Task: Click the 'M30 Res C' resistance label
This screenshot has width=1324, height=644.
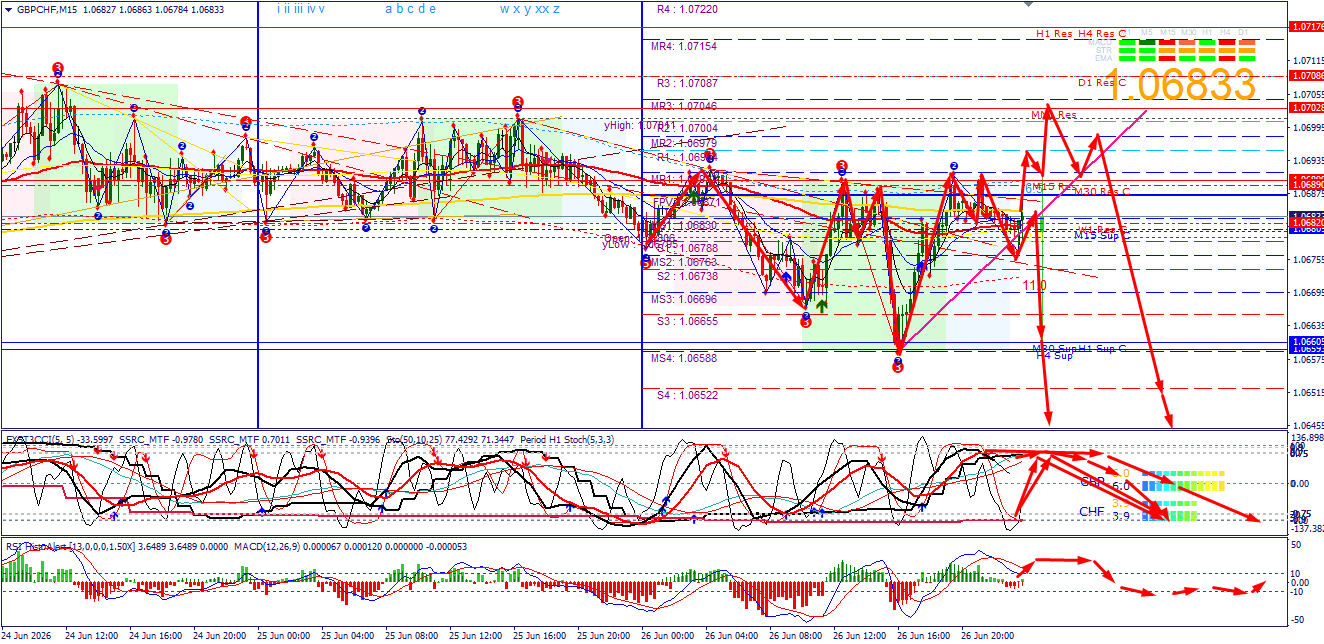Action: [1102, 191]
